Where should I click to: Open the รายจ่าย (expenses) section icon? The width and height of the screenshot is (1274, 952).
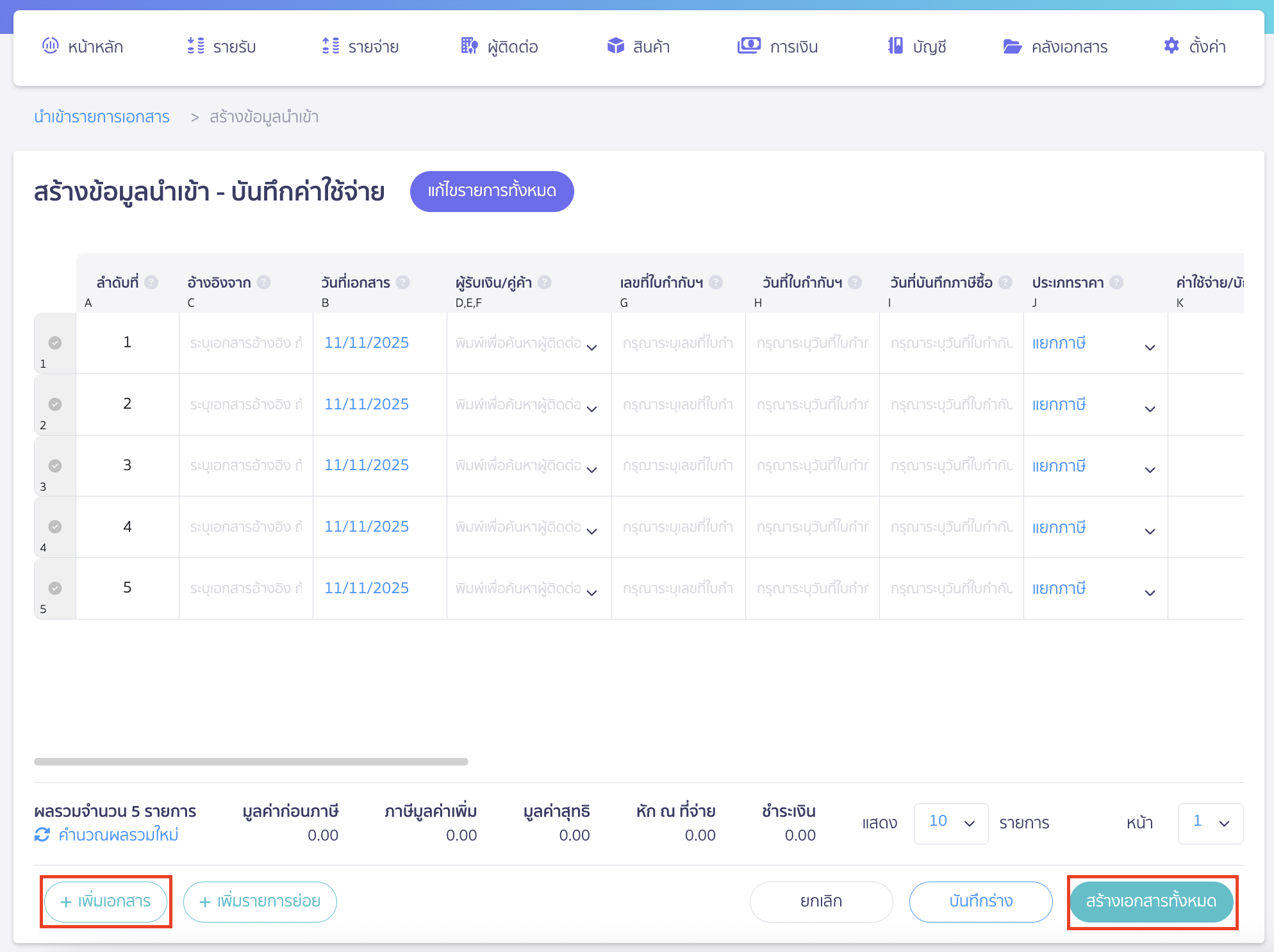pos(331,45)
